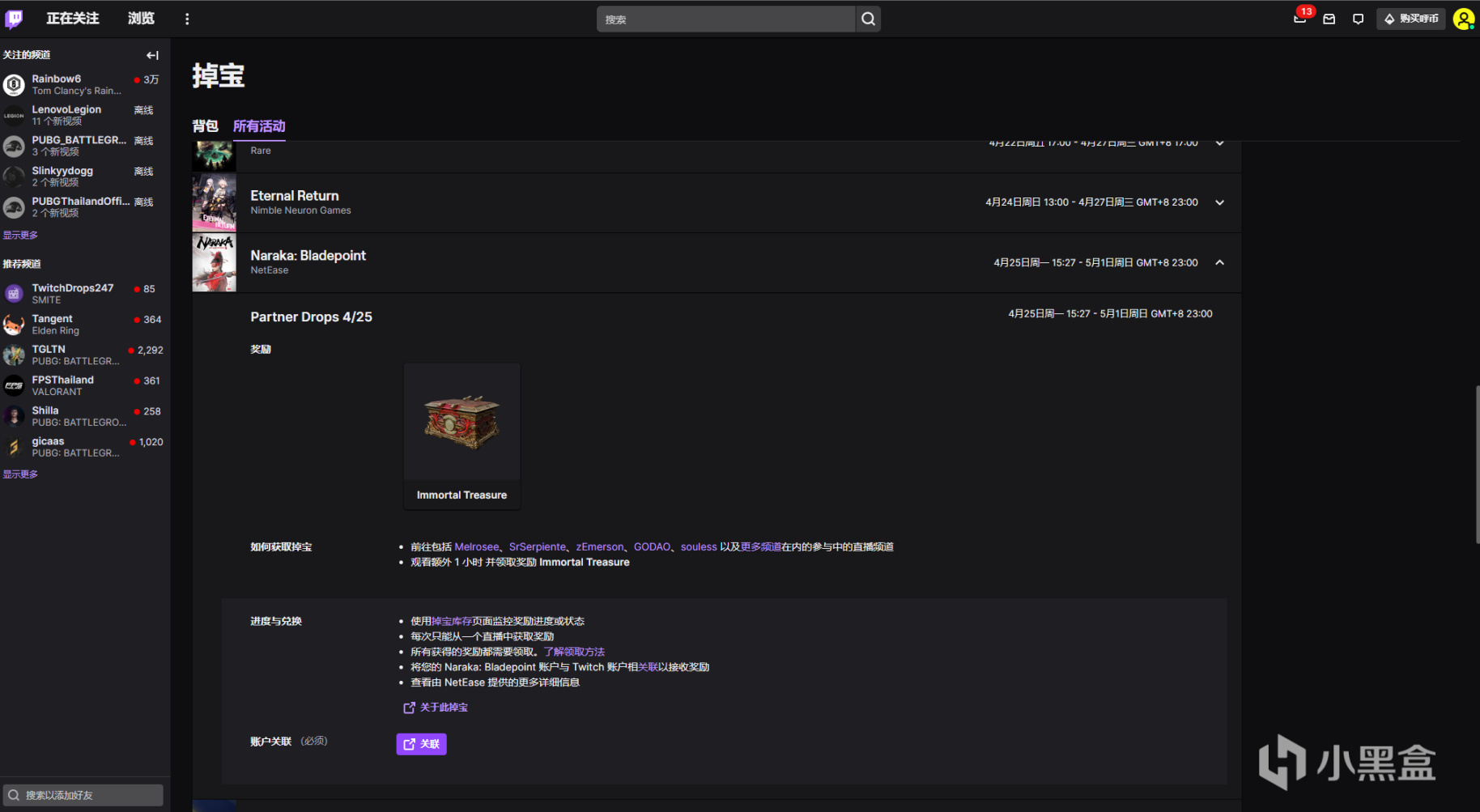Collapse the Naraka: Bladepoint campaign chevron
This screenshot has width=1480, height=812.
pyautogui.click(x=1219, y=262)
